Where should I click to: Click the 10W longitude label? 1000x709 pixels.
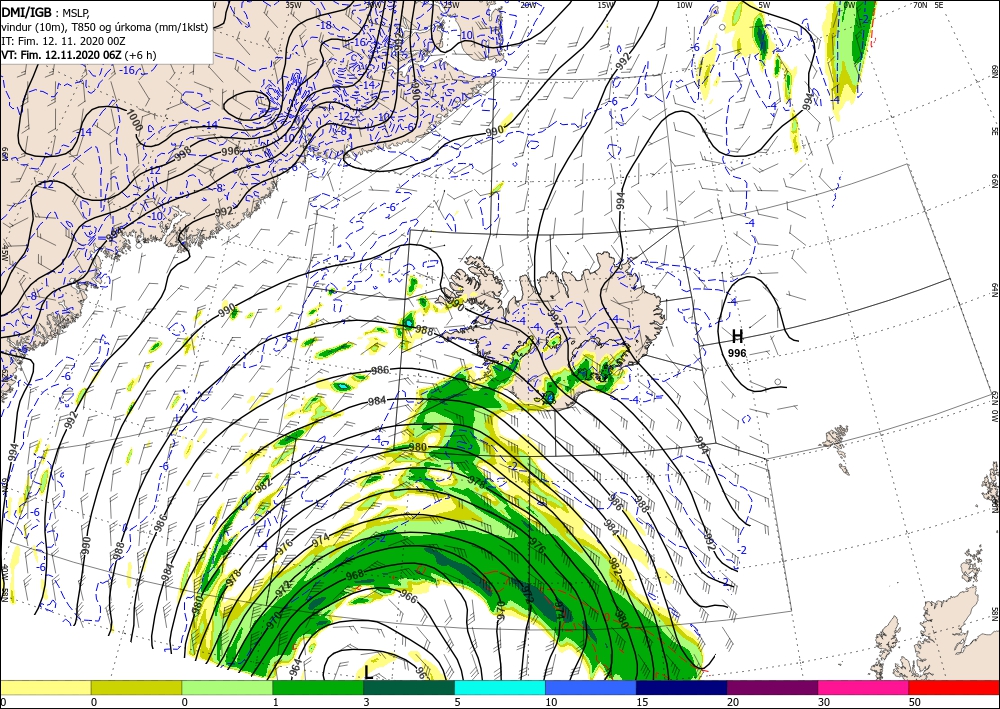684,4
